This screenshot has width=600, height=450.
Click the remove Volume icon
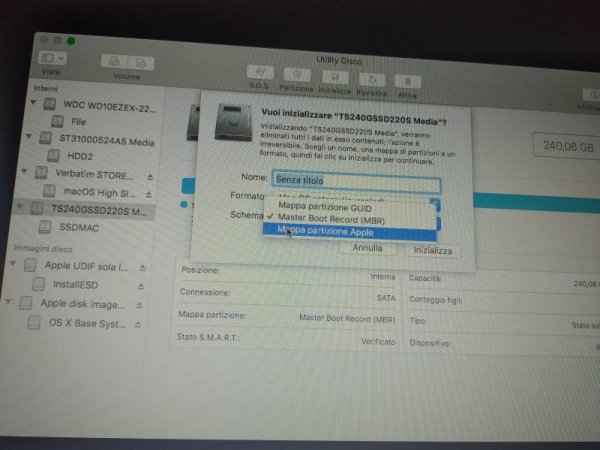click(141, 63)
